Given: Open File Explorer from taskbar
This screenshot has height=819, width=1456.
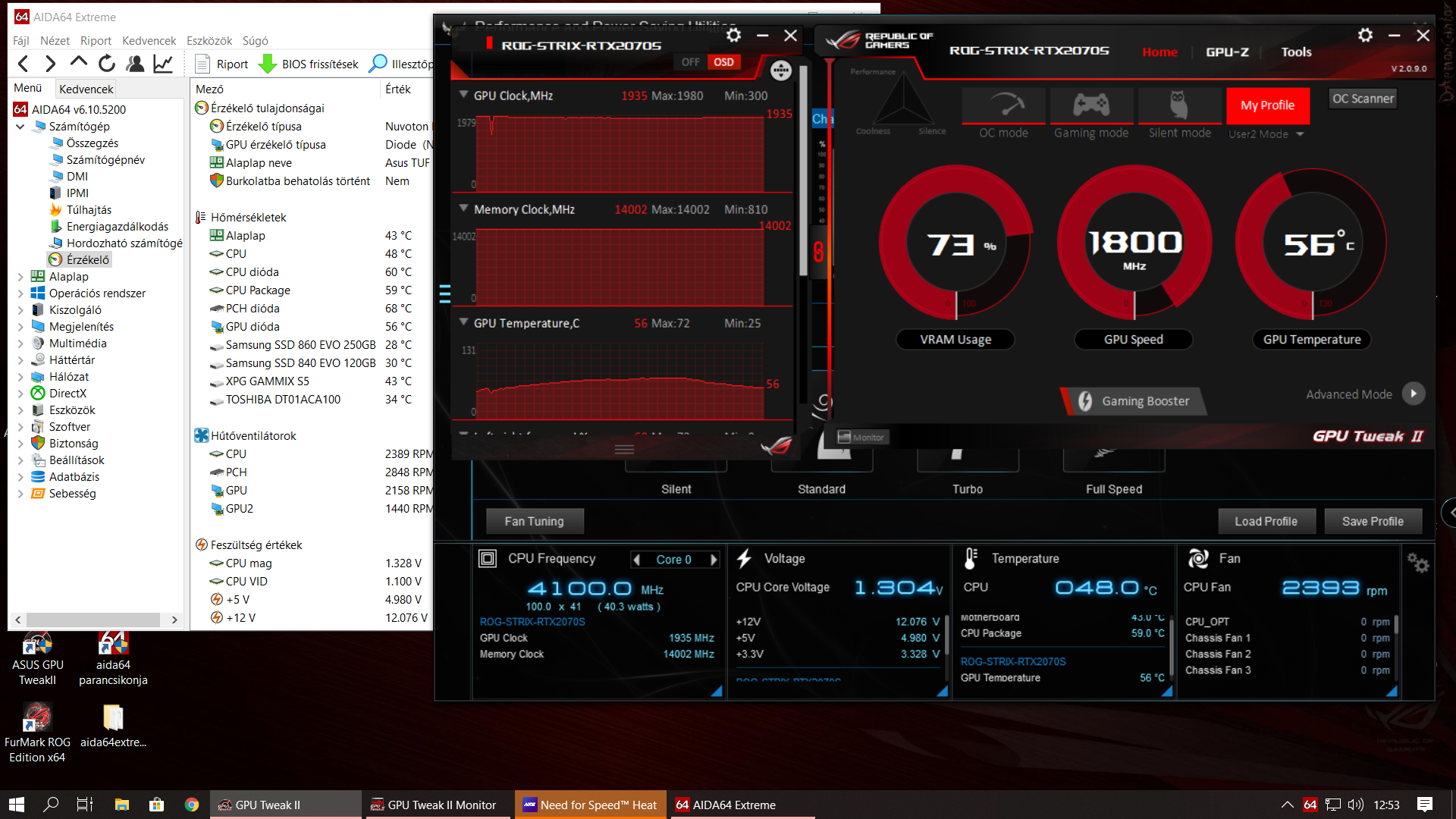Looking at the screenshot, I should [x=121, y=805].
